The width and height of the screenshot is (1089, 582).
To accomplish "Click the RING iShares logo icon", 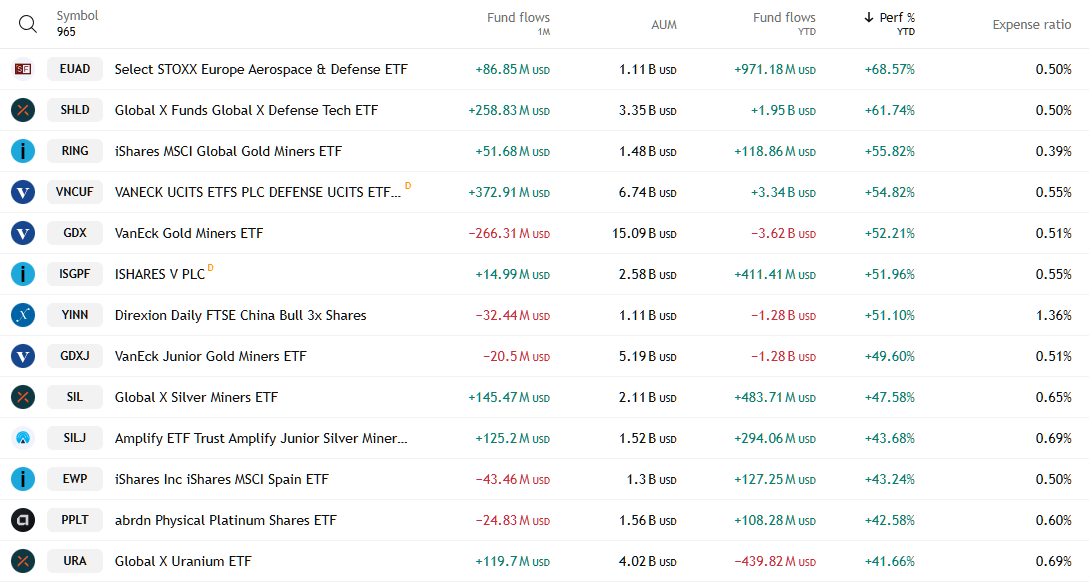I will (23, 151).
